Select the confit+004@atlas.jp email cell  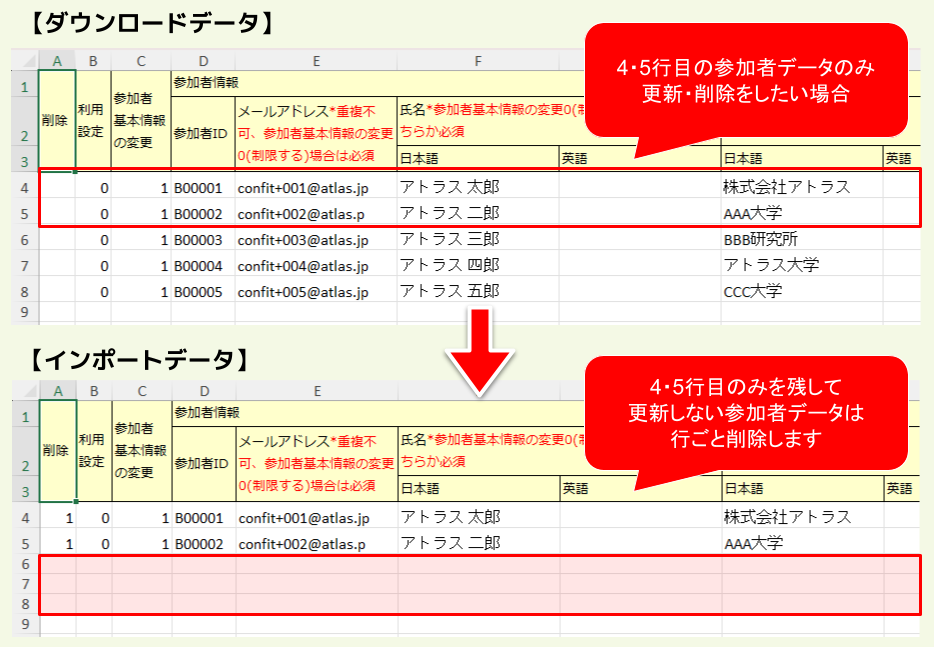pos(303,266)
